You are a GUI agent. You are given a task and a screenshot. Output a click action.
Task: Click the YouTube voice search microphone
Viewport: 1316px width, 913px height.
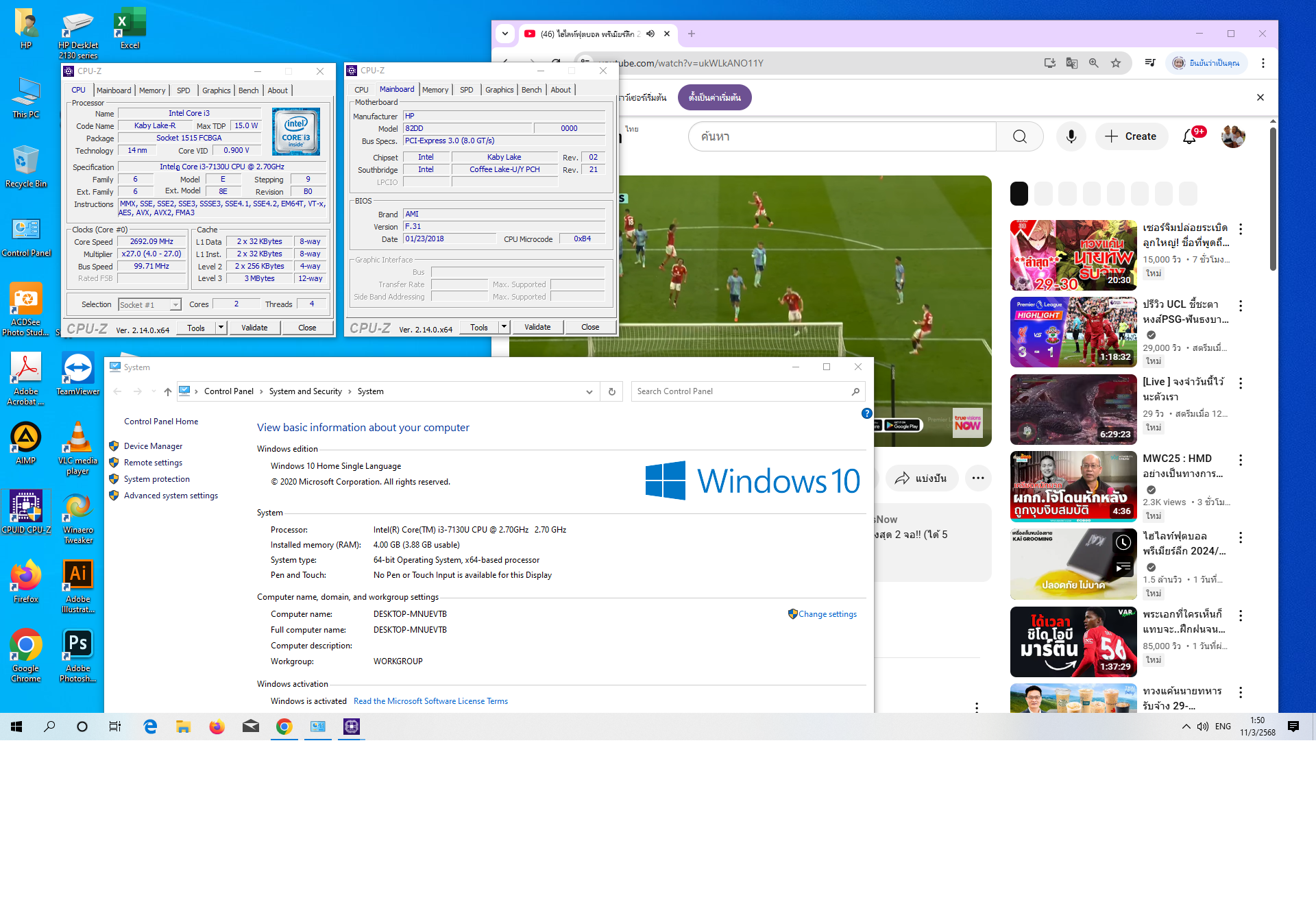click(1071, 136)
